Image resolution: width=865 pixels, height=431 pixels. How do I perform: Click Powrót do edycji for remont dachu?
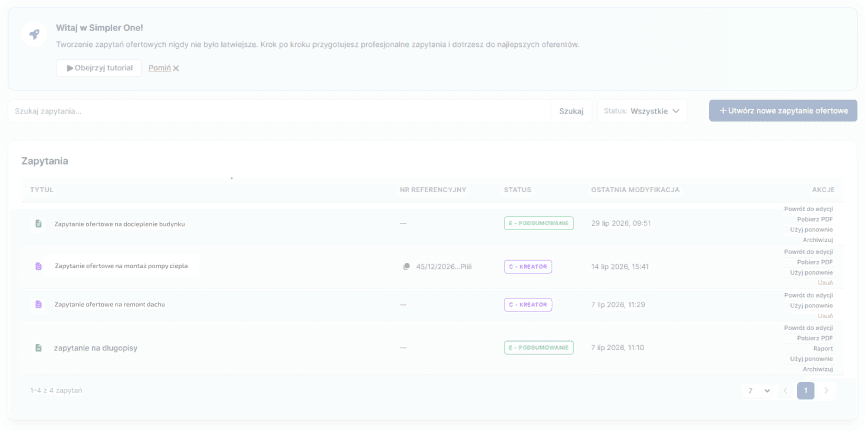click(808, 295)
